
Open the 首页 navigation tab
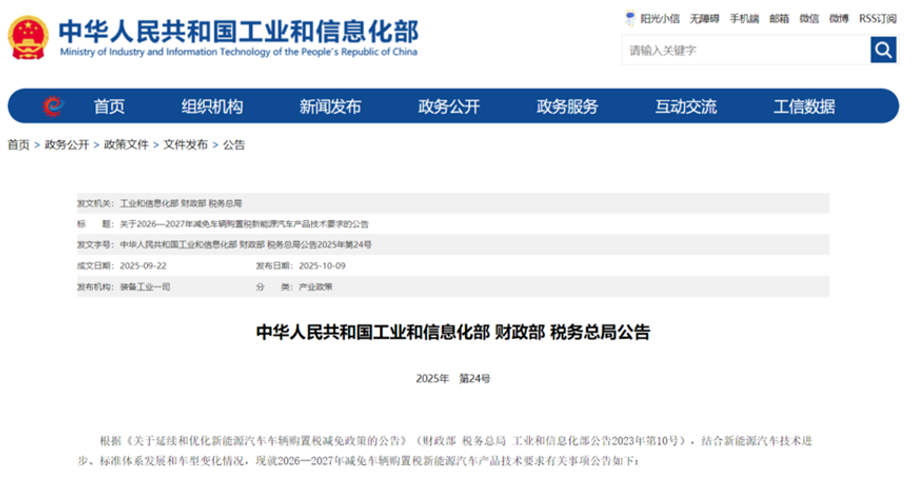109,107
